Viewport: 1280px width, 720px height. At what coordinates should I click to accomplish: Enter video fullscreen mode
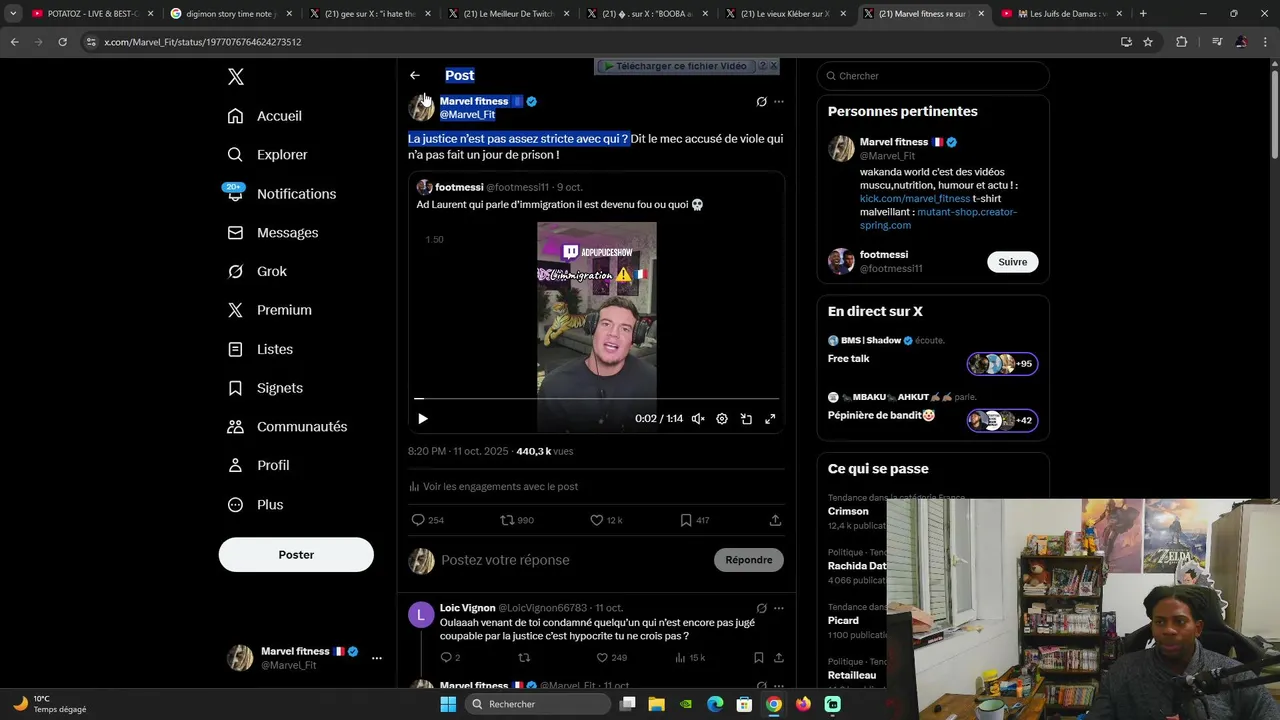point(770,419)
